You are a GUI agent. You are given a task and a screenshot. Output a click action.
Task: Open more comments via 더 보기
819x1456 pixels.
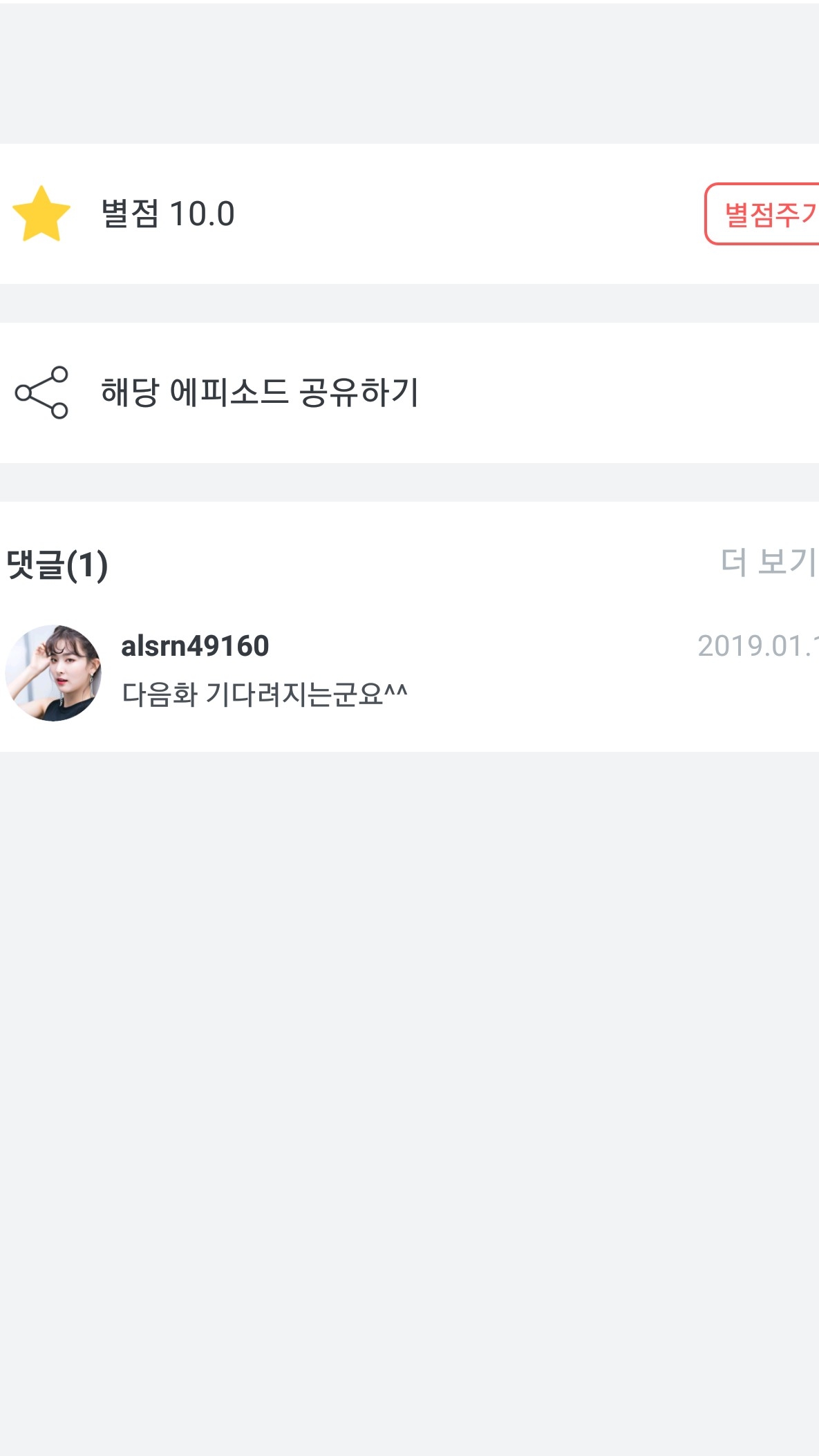(x=767, y=562)
